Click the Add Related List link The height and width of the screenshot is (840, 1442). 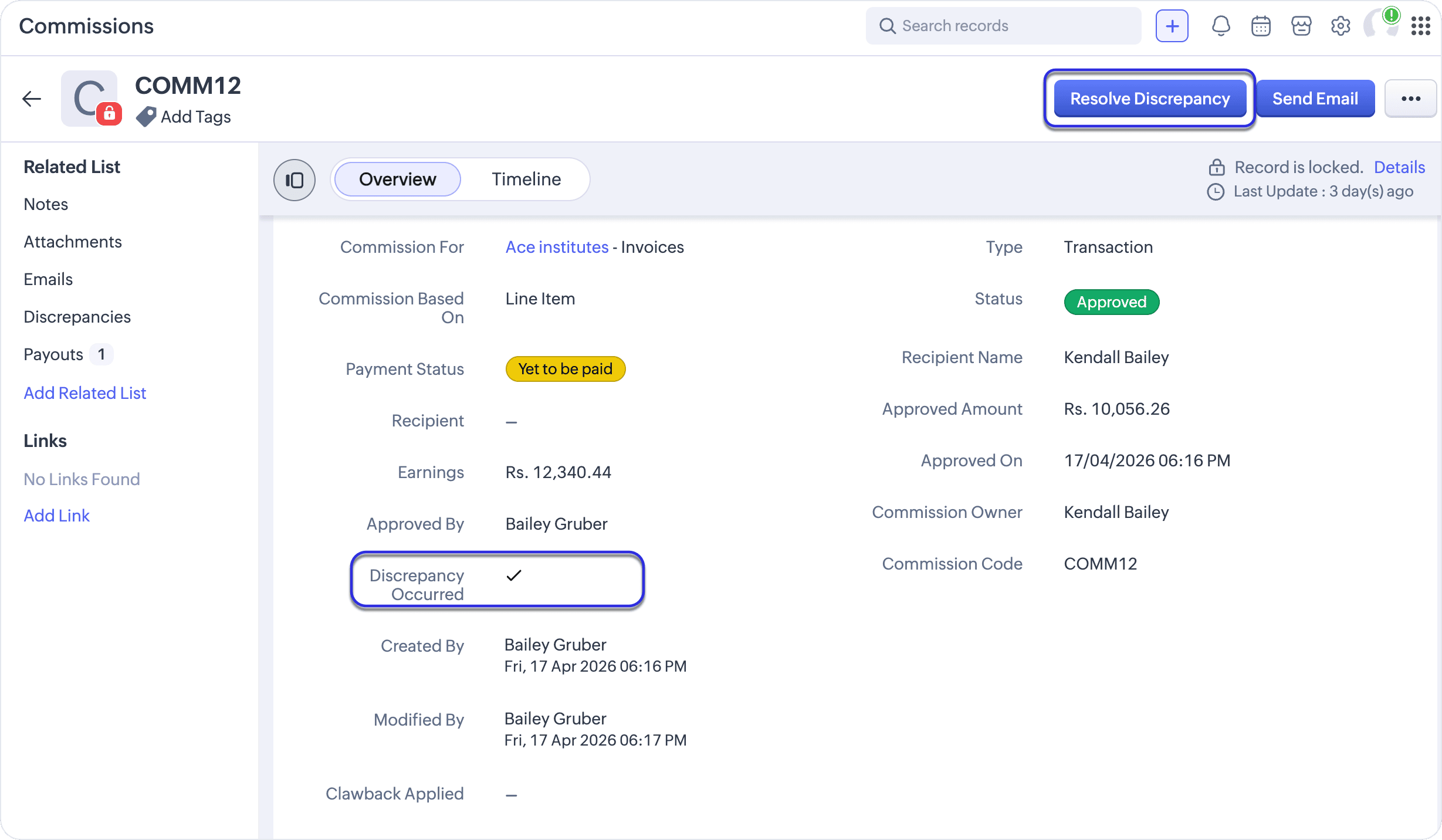click(x=85, y=393)
